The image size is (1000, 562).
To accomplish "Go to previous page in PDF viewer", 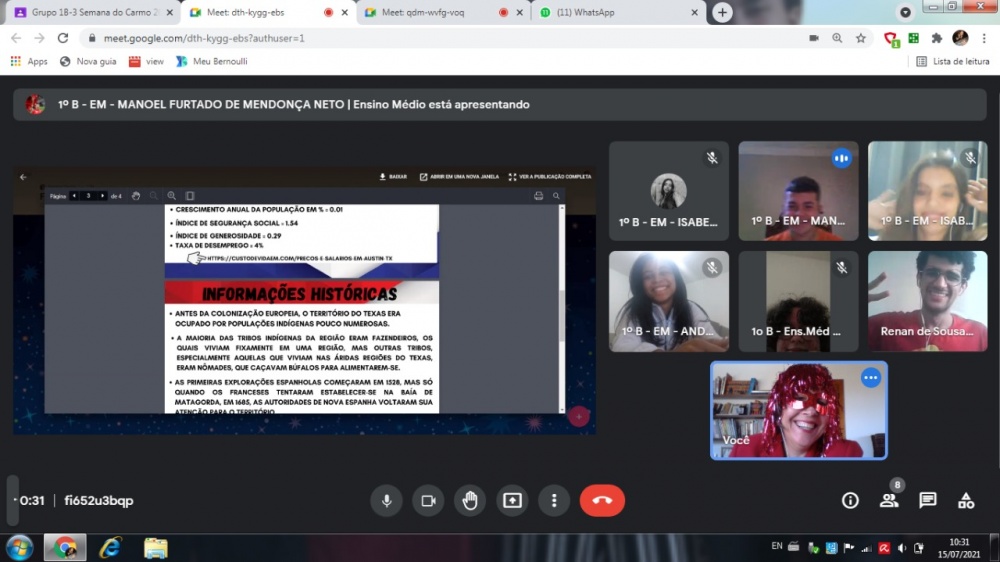I will point(75,196).
